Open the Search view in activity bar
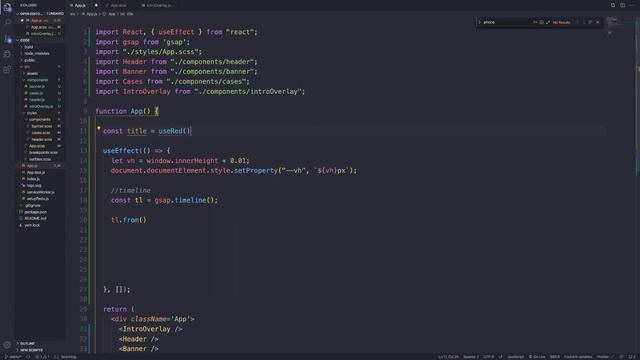Screen dimensions: 640x360 (x=7, y=22)
